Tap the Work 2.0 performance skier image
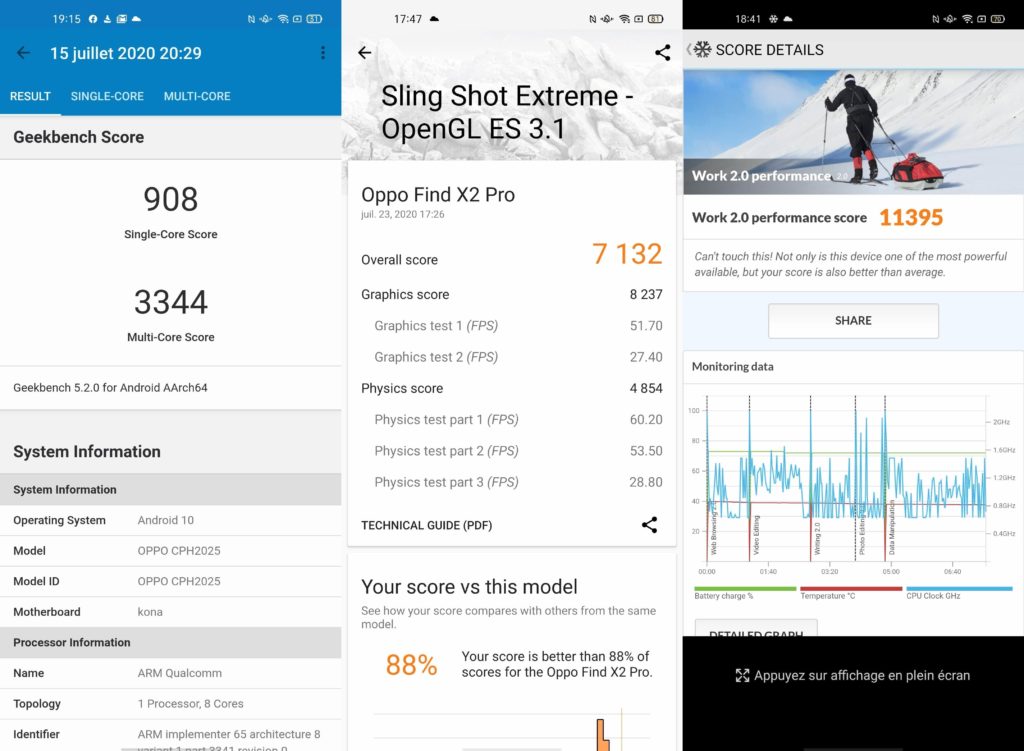Viewport: 1024px width, 751px height. coord(853,131)
